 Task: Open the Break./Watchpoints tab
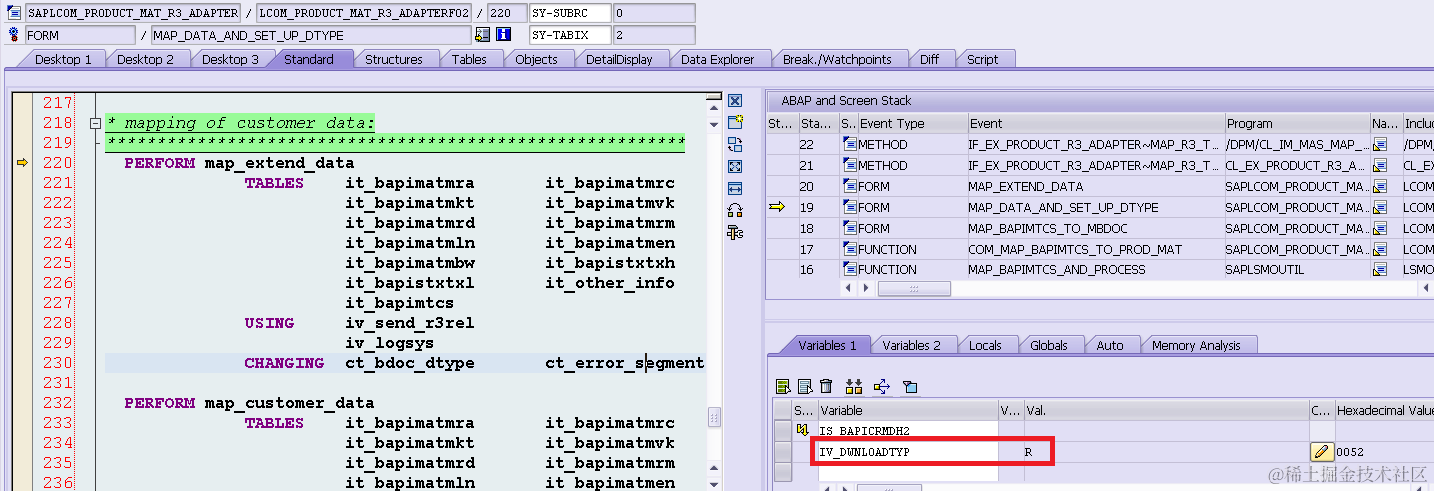837,59
